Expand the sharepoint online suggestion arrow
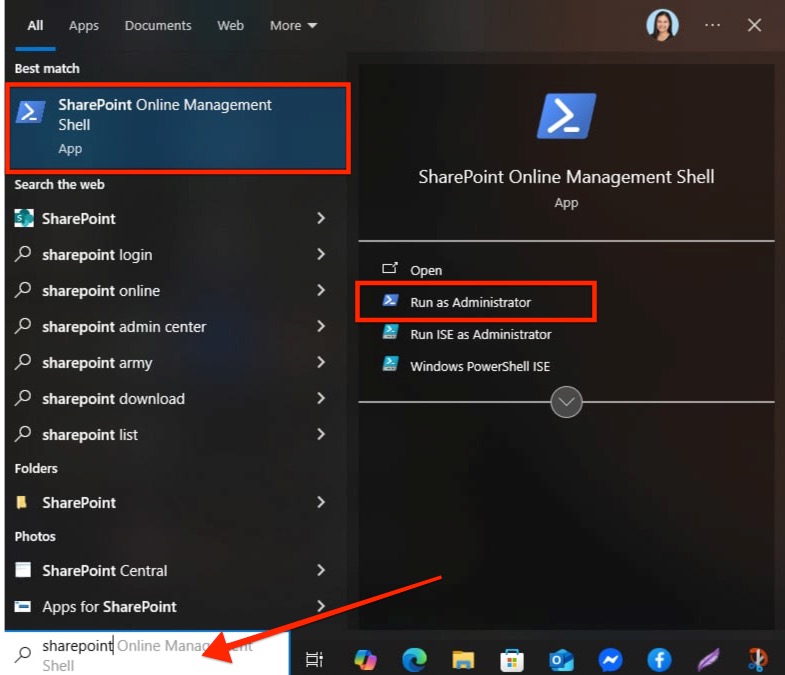The height and width of the screenshot is (675, 785). click(321, 290)
